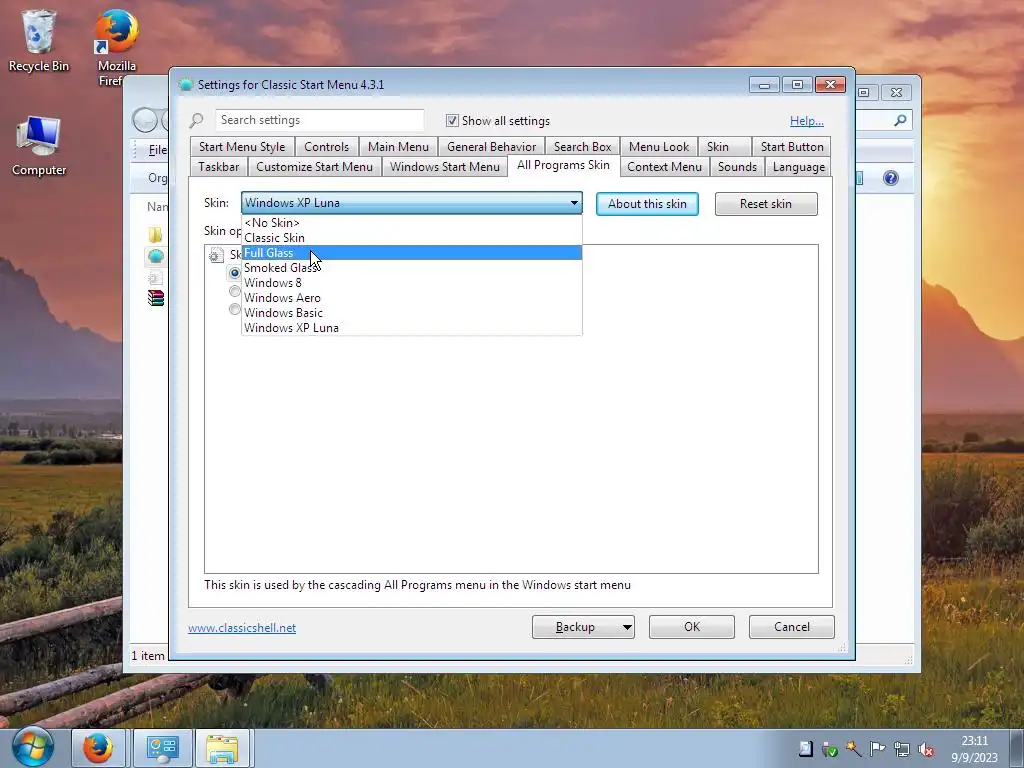Open File menu in Explorer window
1024x768 pixels.
(x=157, y=150)
